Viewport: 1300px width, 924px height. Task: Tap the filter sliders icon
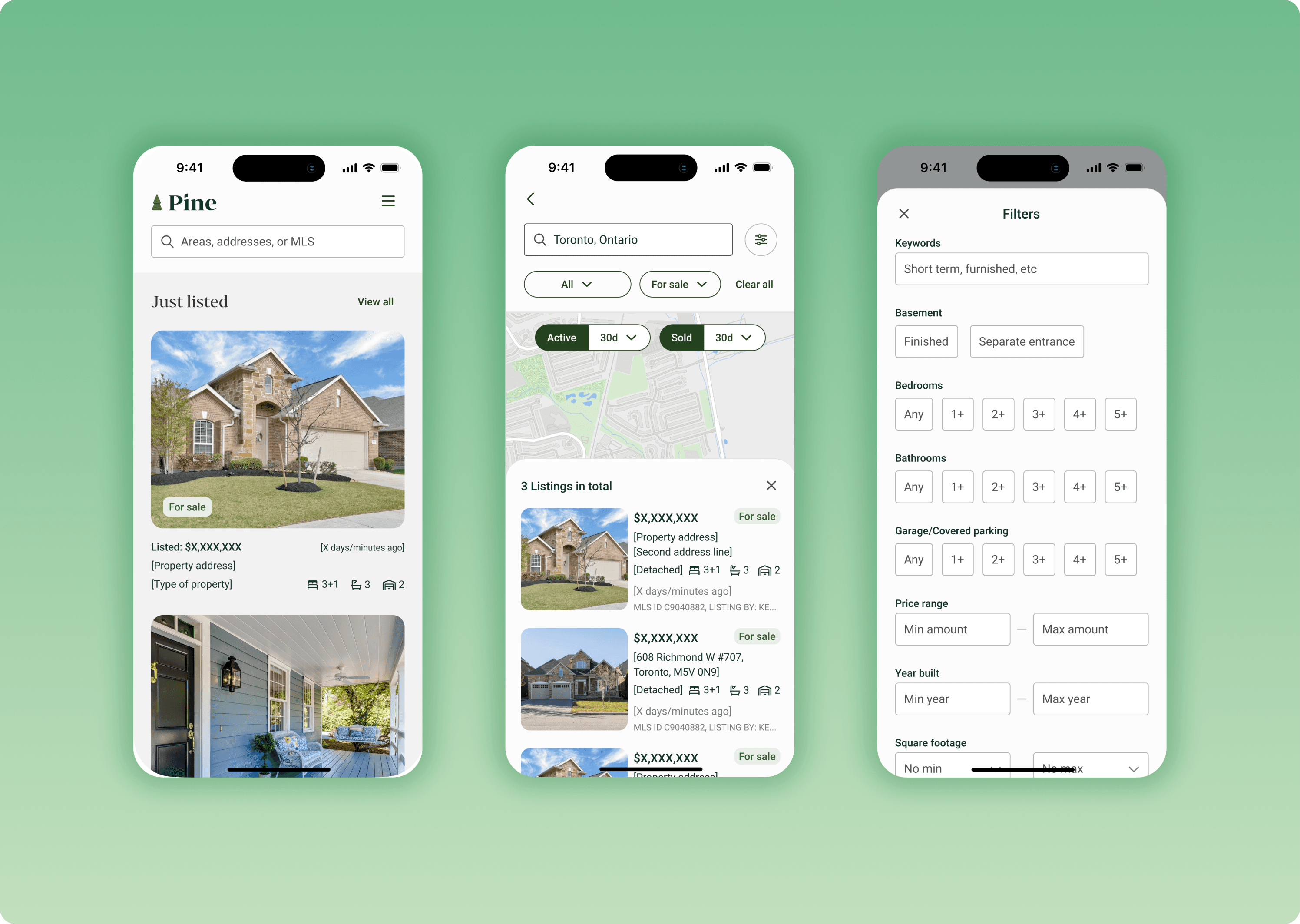click(761, 239)
